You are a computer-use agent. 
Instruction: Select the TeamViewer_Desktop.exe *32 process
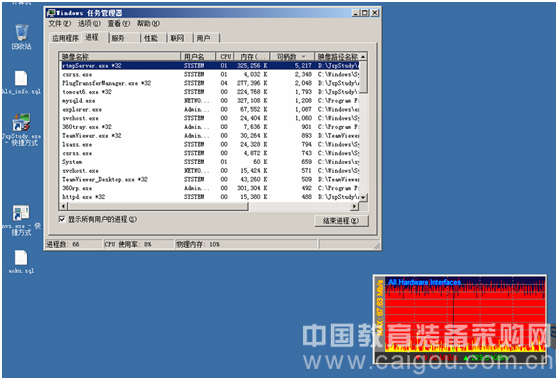tap(210, 179)
